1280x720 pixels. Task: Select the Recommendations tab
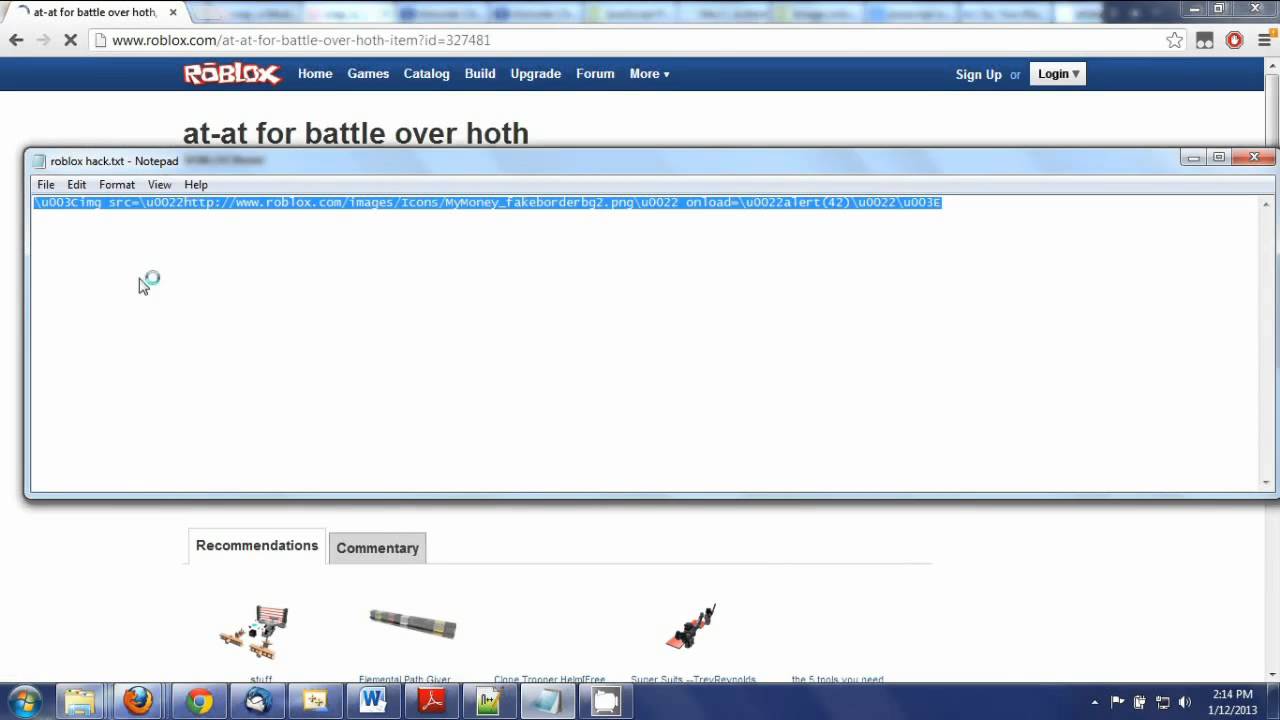pos(257,546)
